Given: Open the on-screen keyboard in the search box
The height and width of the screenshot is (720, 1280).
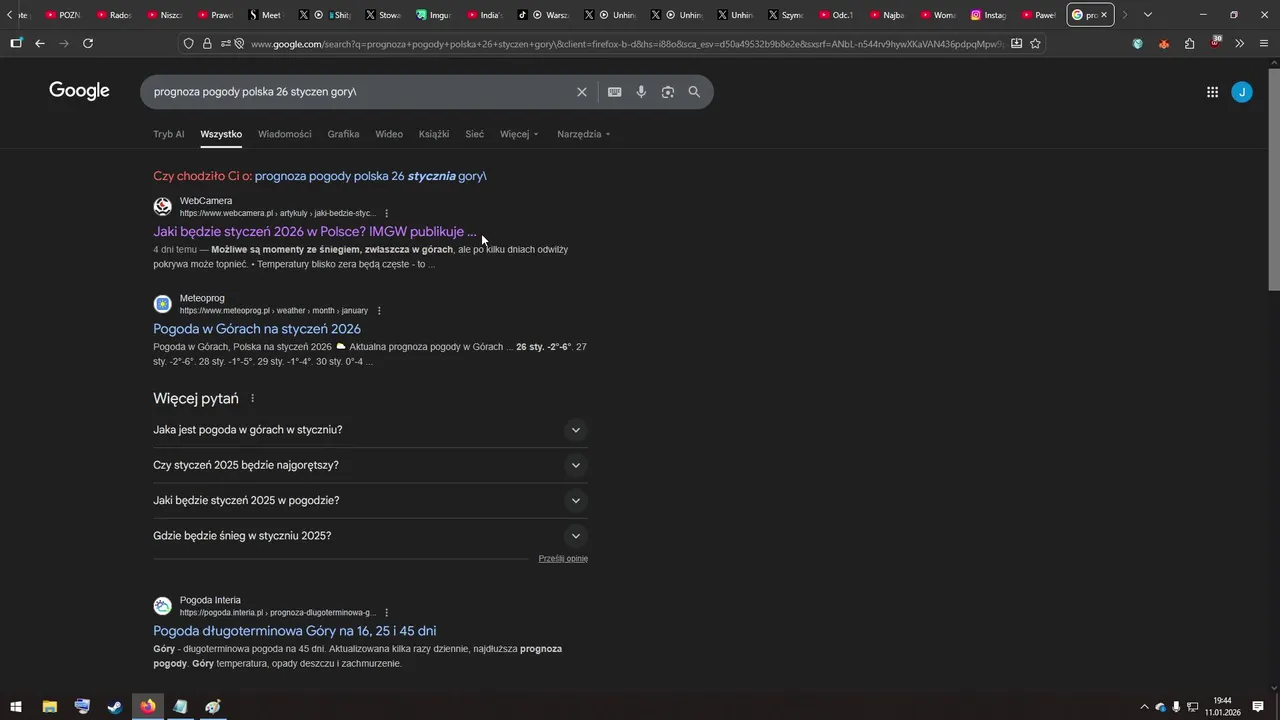Looking at the screenshot, I should click(615, 92).
